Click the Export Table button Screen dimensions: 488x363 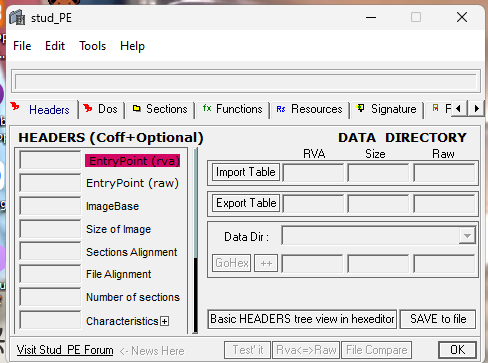tap(246, 203)
